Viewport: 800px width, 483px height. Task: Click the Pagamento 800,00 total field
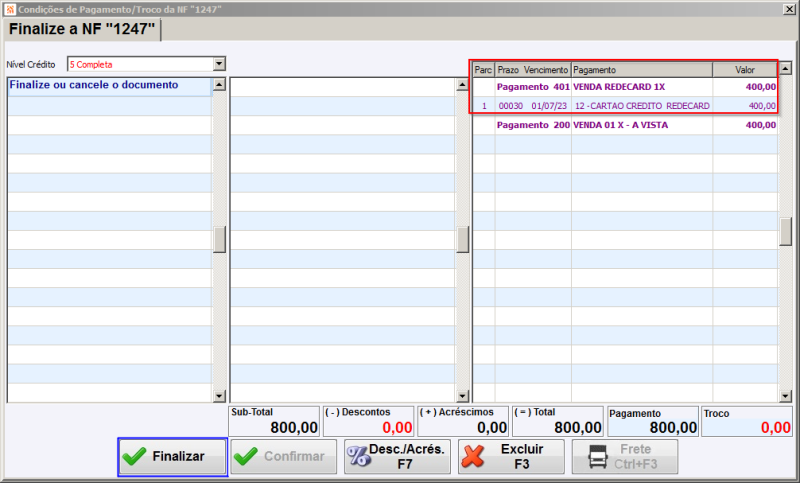pos(653,421)
